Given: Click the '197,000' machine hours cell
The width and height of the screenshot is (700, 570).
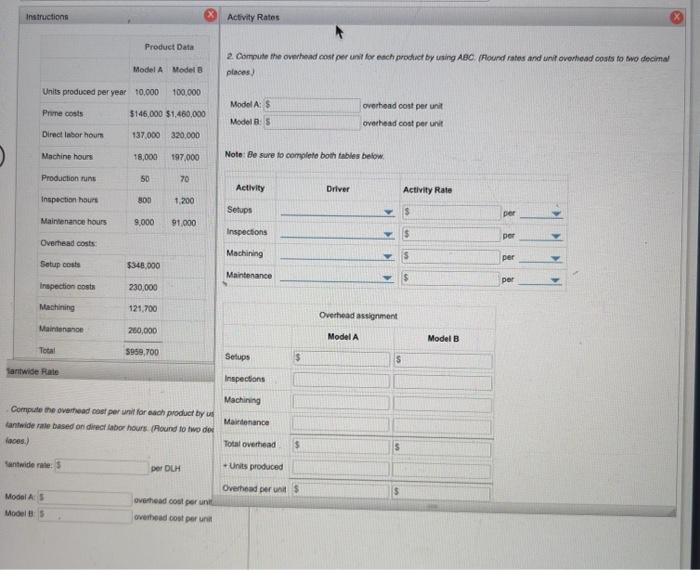Looking at the screenshot, I should pos(185,157).
